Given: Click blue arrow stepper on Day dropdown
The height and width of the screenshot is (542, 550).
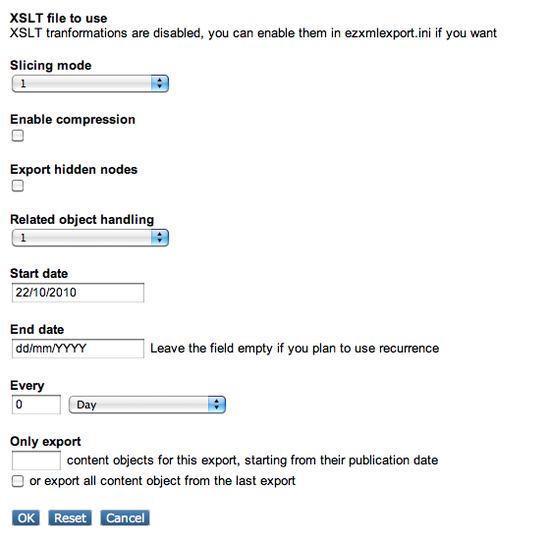Looking at the screenshot, I should pos(216,405).
